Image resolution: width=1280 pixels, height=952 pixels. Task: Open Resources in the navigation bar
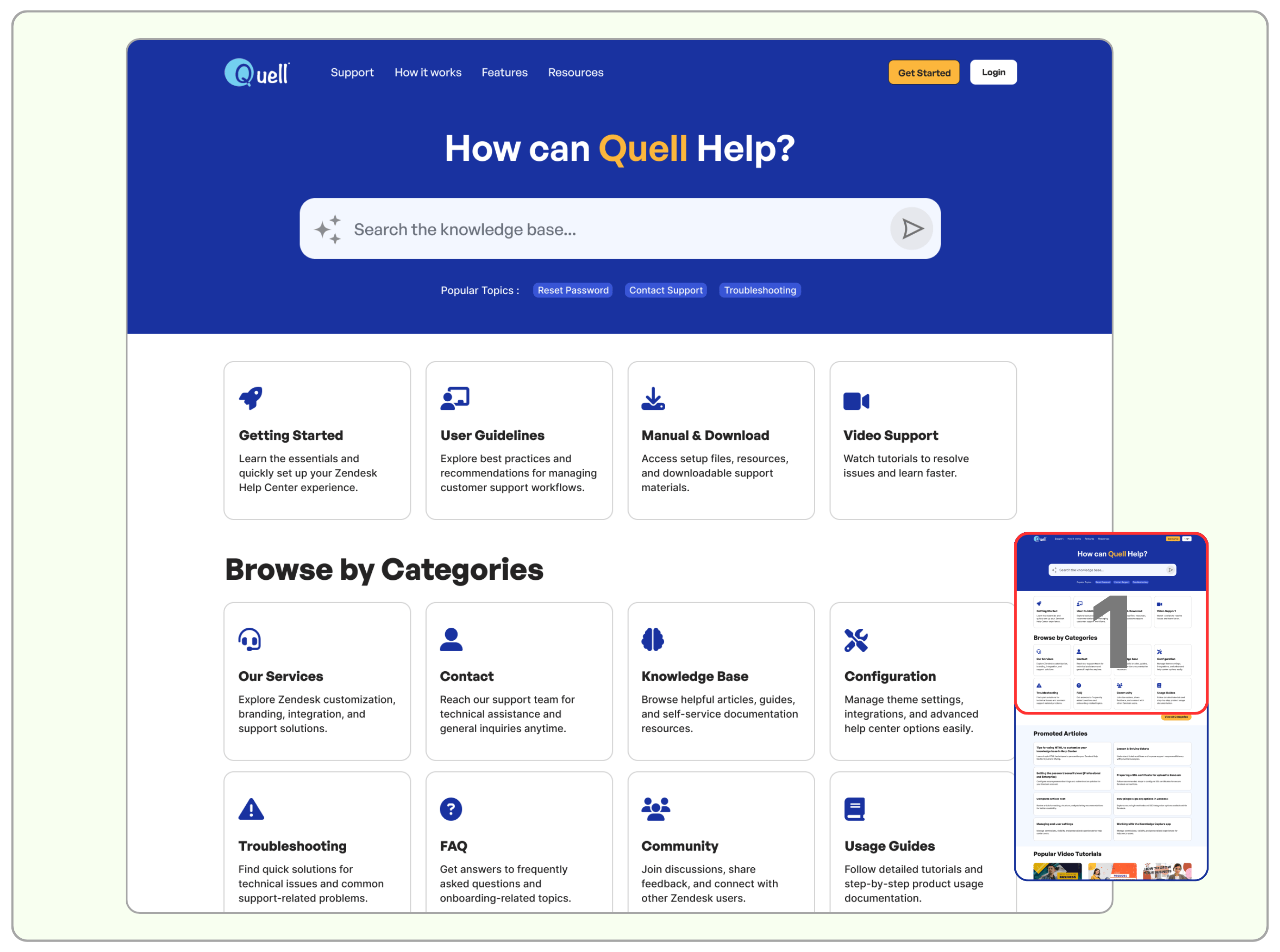click(575, 73)
